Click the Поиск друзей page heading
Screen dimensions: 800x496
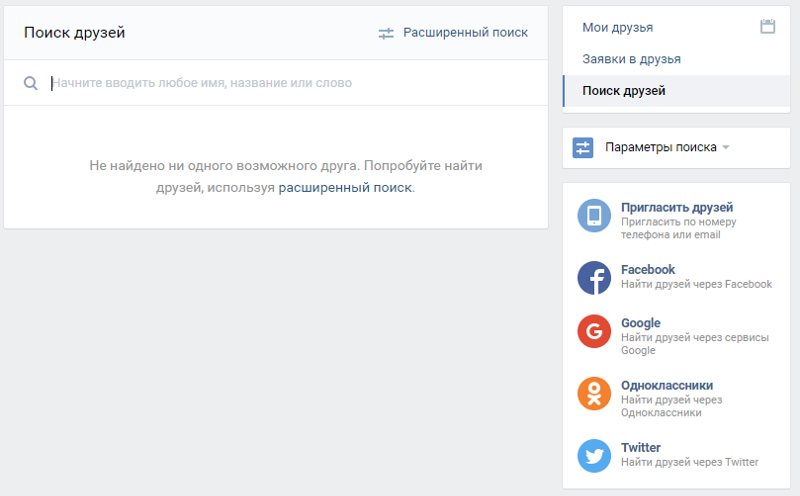[x=74, y=33]
